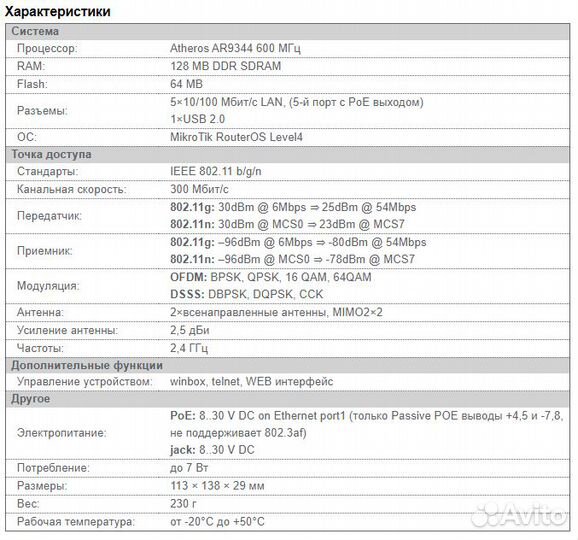Image resolution: width=578 pixels, height=540 pixels.
Task: Select the 'до 7 Вт' value
Action: [189, 468]
